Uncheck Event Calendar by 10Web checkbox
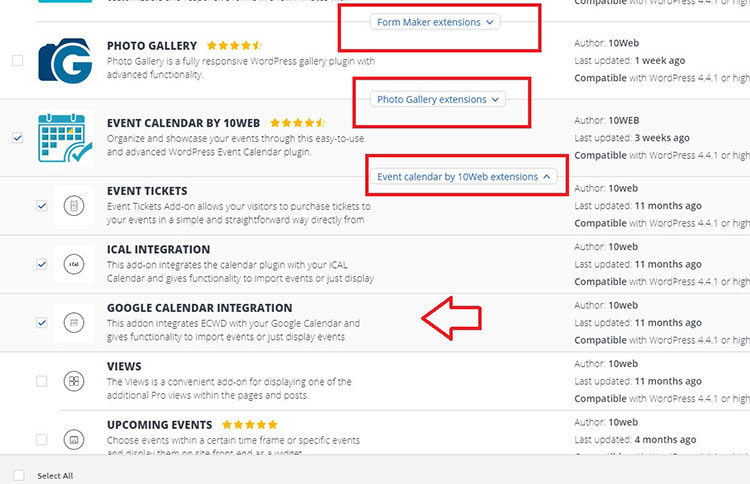 (x=17, y=138)
